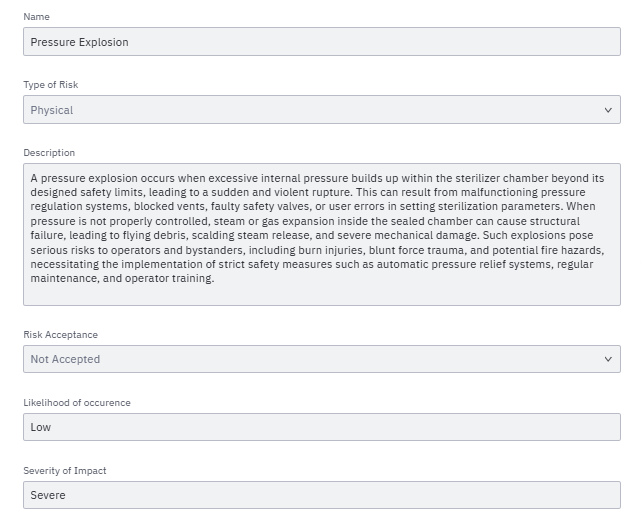Expand the Risk Acceptance dropdown
The image size is (641, 520).
(x=321, y=359)
